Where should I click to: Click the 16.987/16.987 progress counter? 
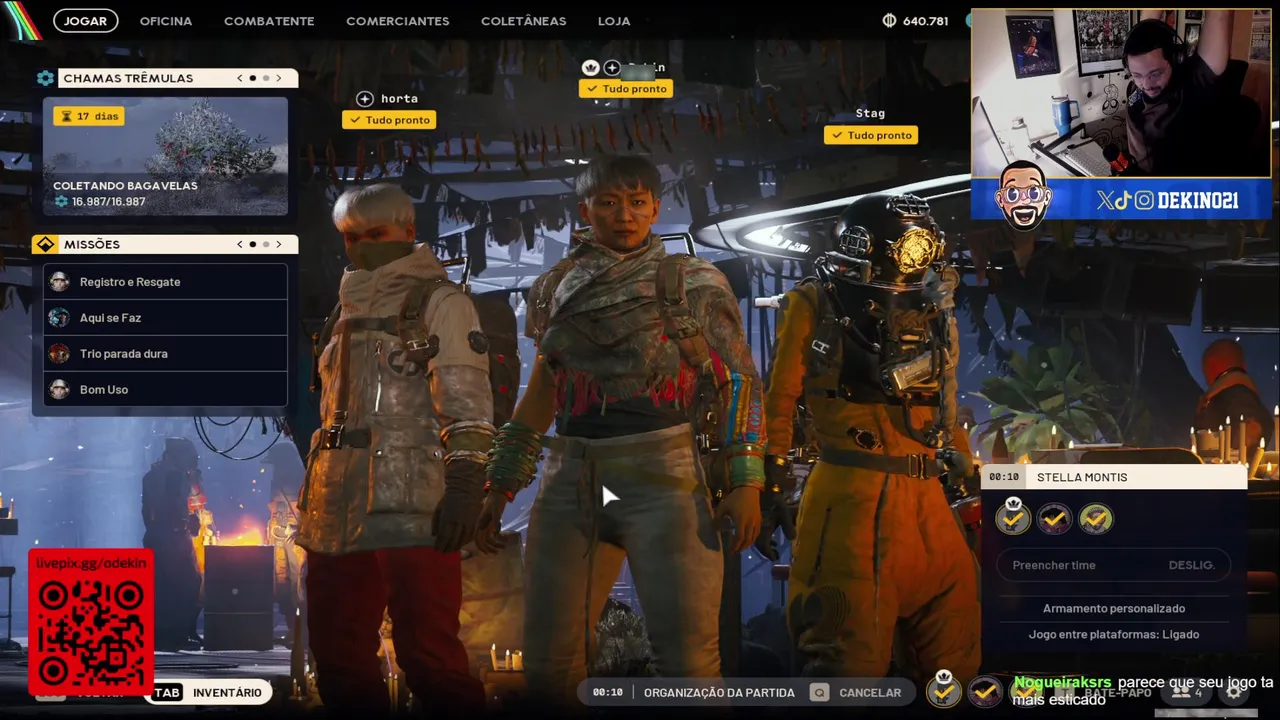(100, 202)
